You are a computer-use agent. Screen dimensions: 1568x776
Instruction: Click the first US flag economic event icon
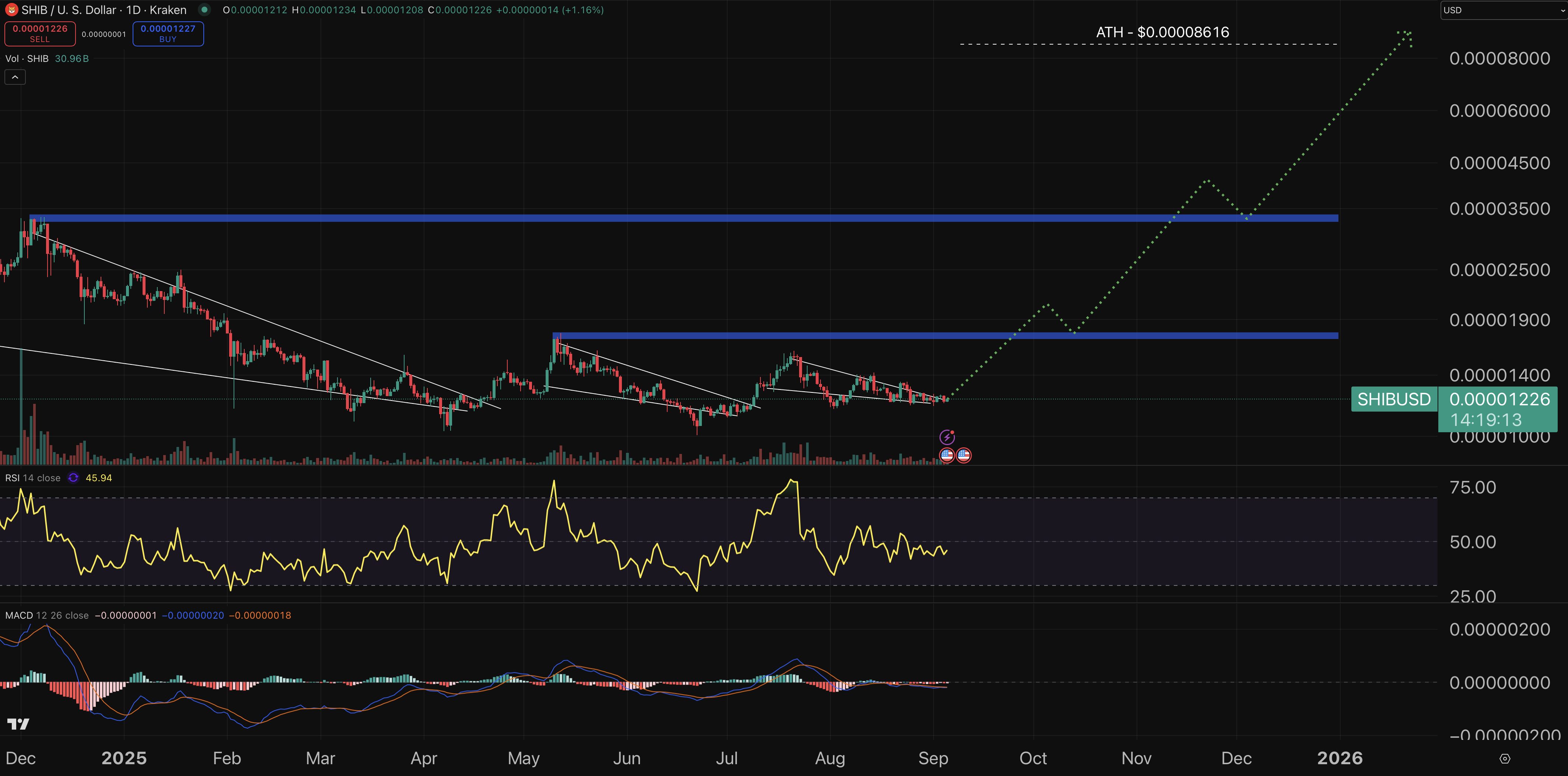946,455
